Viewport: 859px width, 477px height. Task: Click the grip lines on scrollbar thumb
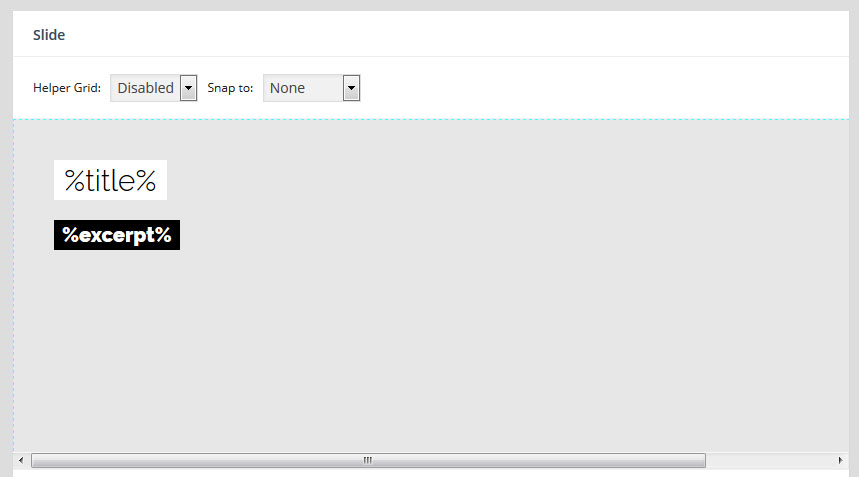point(367,460)
